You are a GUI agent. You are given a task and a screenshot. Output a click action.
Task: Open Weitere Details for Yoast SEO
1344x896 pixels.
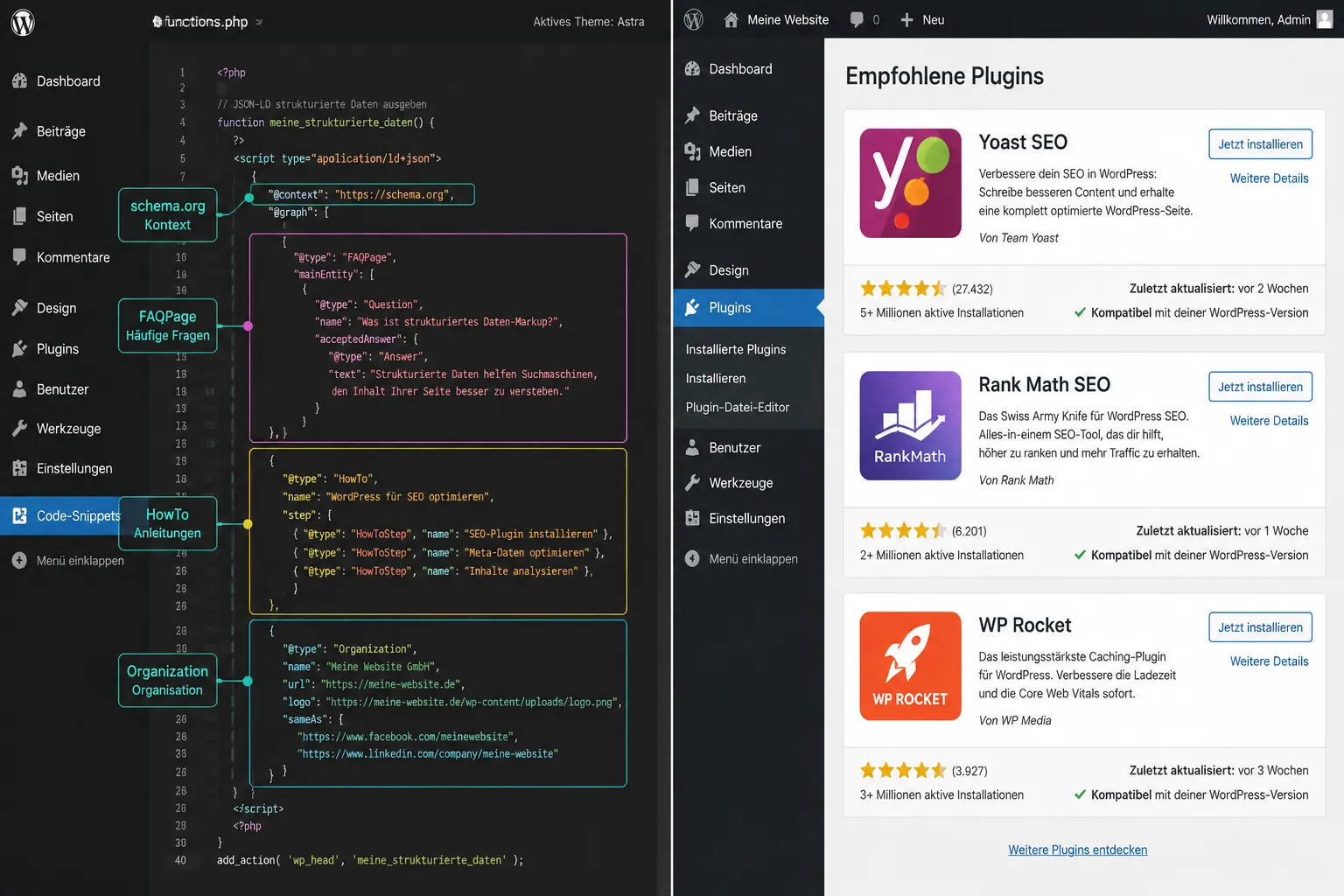pyautogui.click(x=1269, y=178)
